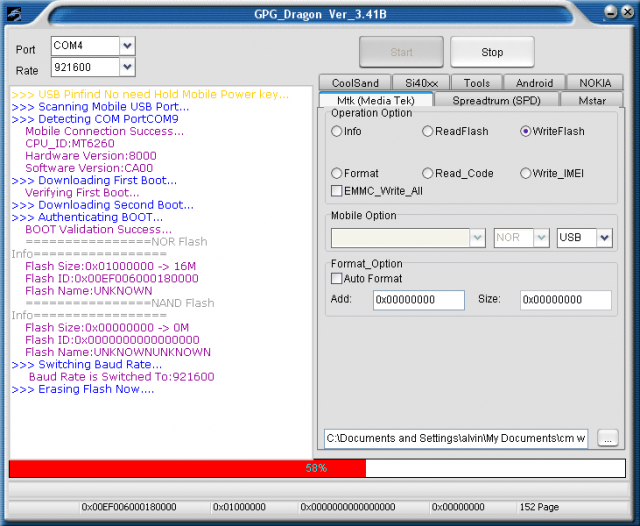Open the USB connection type dropdown

click(x=603, y=237)
